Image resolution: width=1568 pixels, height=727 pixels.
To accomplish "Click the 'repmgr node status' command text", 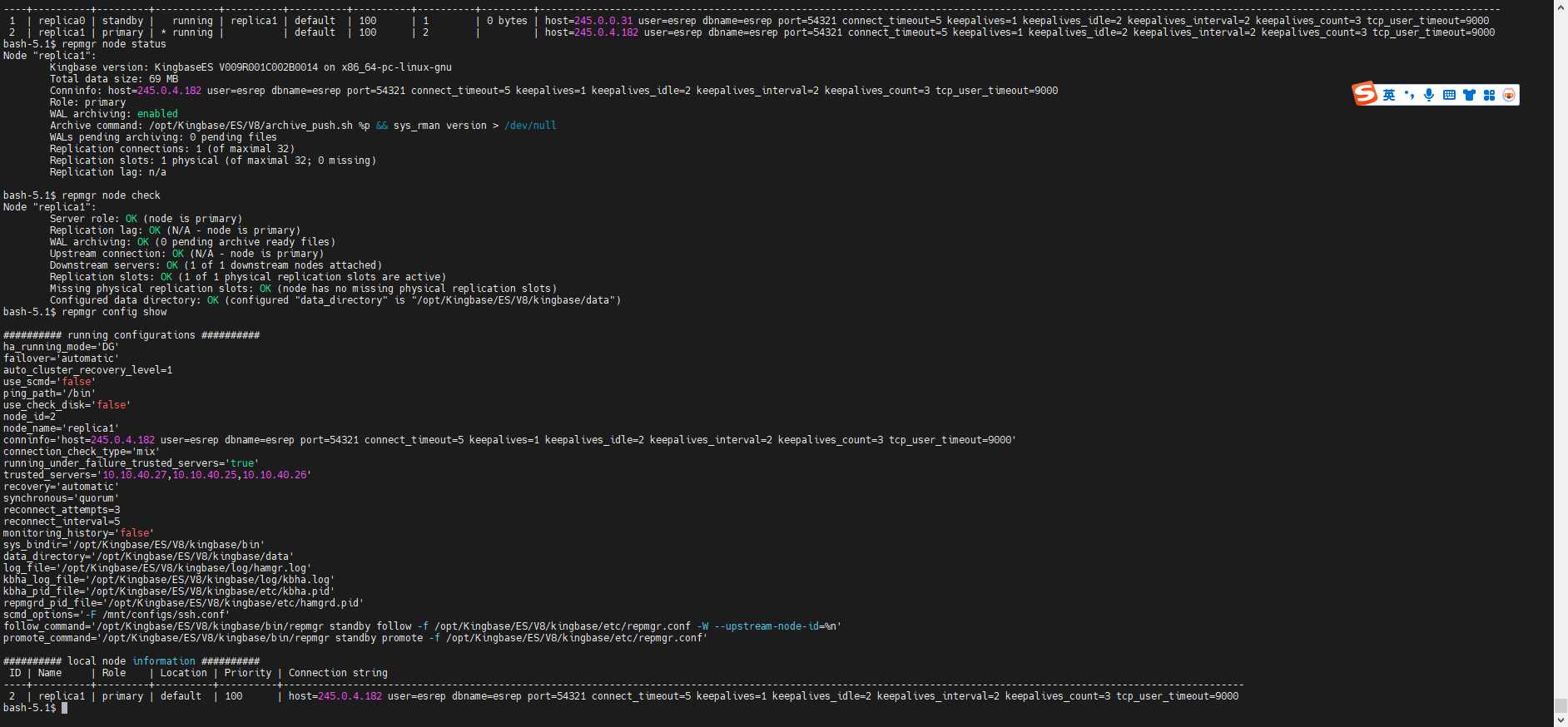I will 114,44.
